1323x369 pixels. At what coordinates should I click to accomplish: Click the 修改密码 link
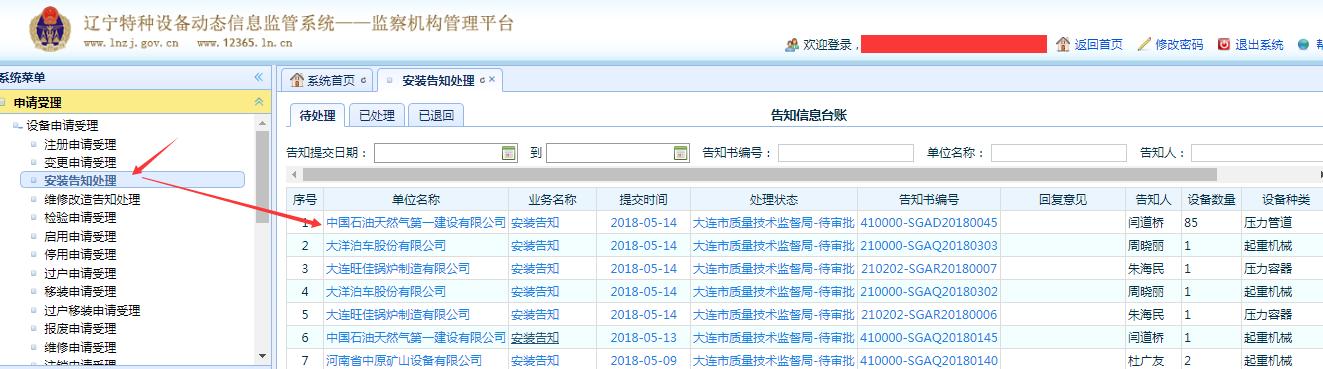[x=1179, y=45]
